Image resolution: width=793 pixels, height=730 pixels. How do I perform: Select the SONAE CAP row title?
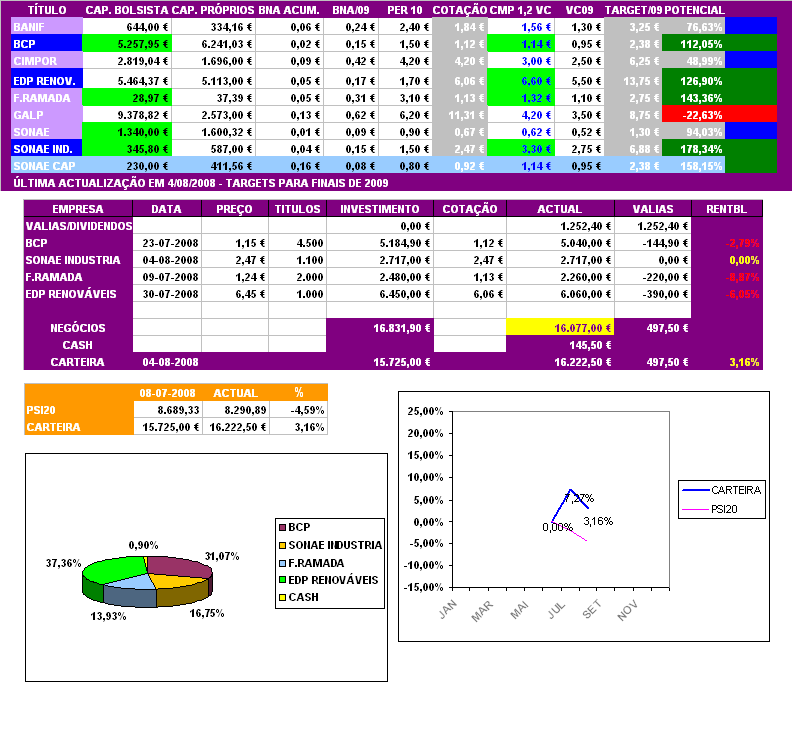[x=47, y=166]
